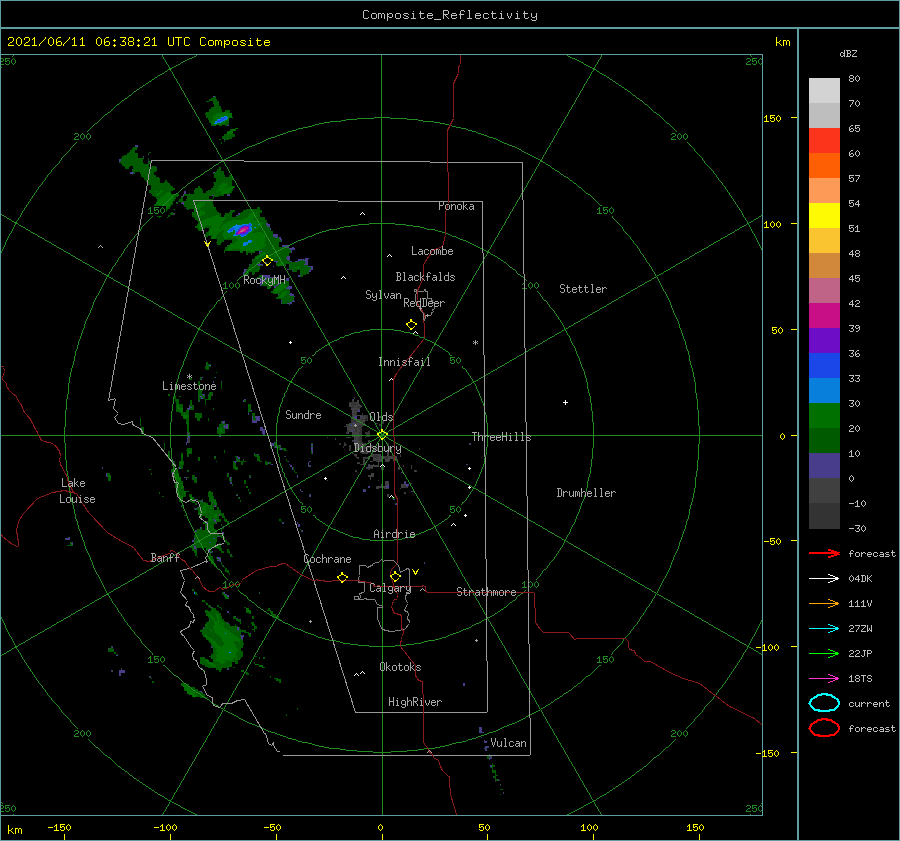Image resolution: width=900 pixels, height=841 pixels.
Task: Click the Didsbury town label
Action: (x=377, y=448)
